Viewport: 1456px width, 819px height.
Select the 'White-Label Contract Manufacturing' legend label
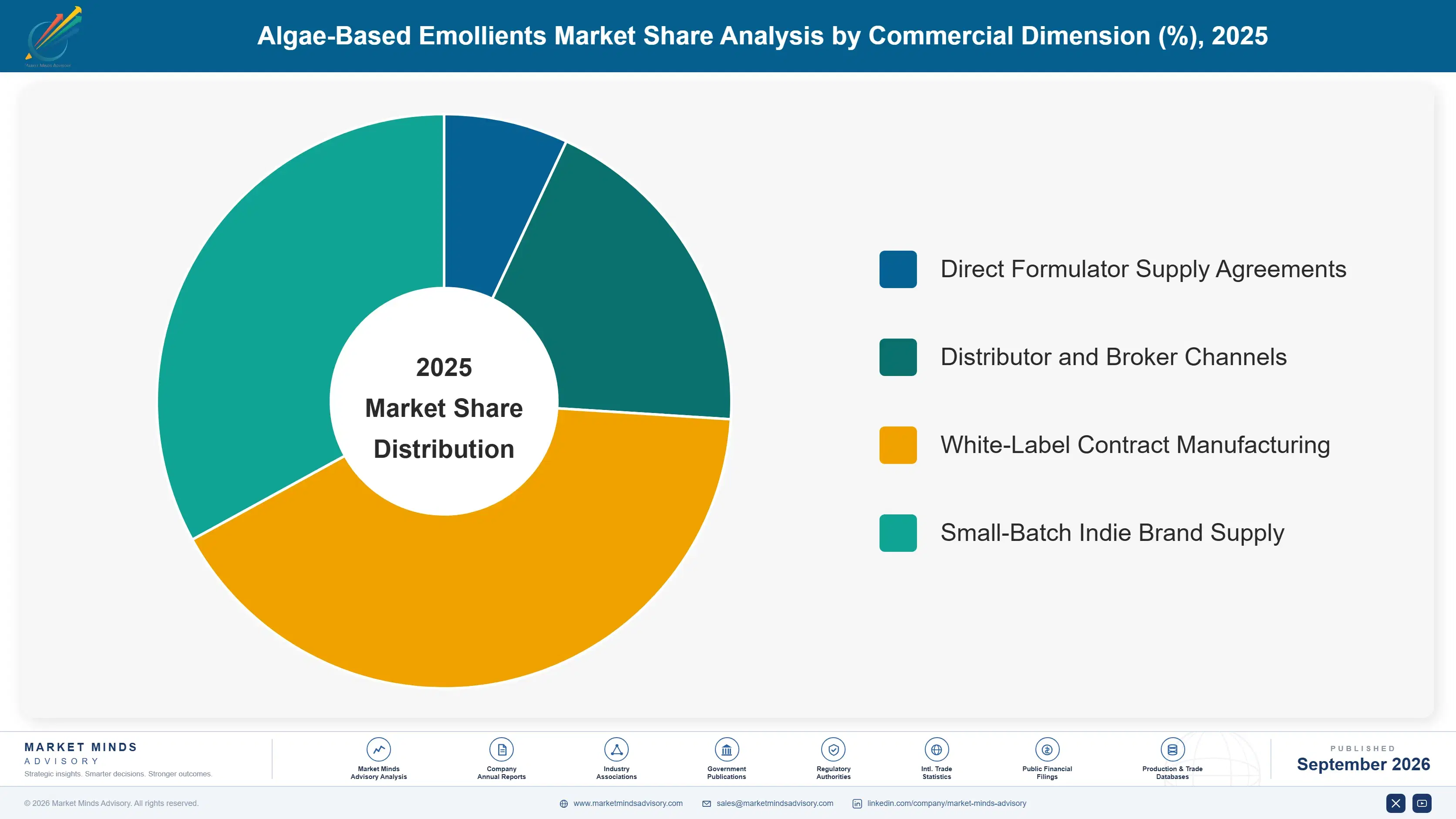coord(1135,445)
